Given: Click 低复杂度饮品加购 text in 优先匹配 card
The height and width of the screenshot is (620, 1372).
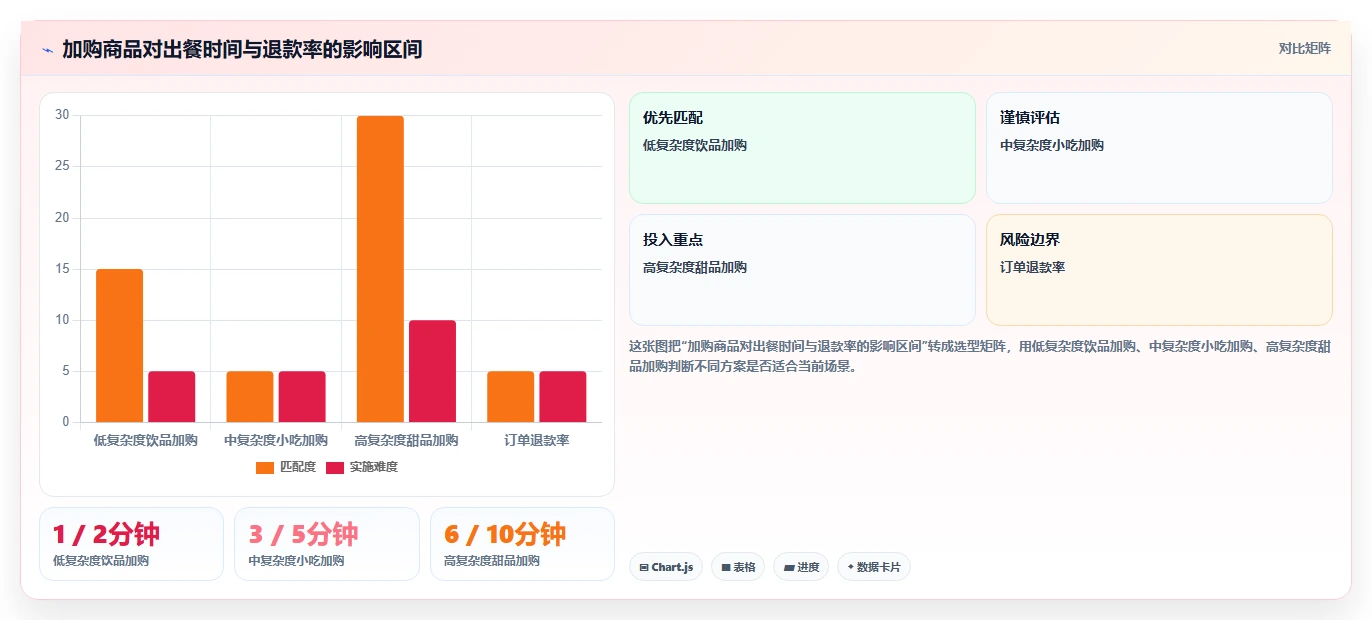Looking at the screenshot, I should [695, 145].
